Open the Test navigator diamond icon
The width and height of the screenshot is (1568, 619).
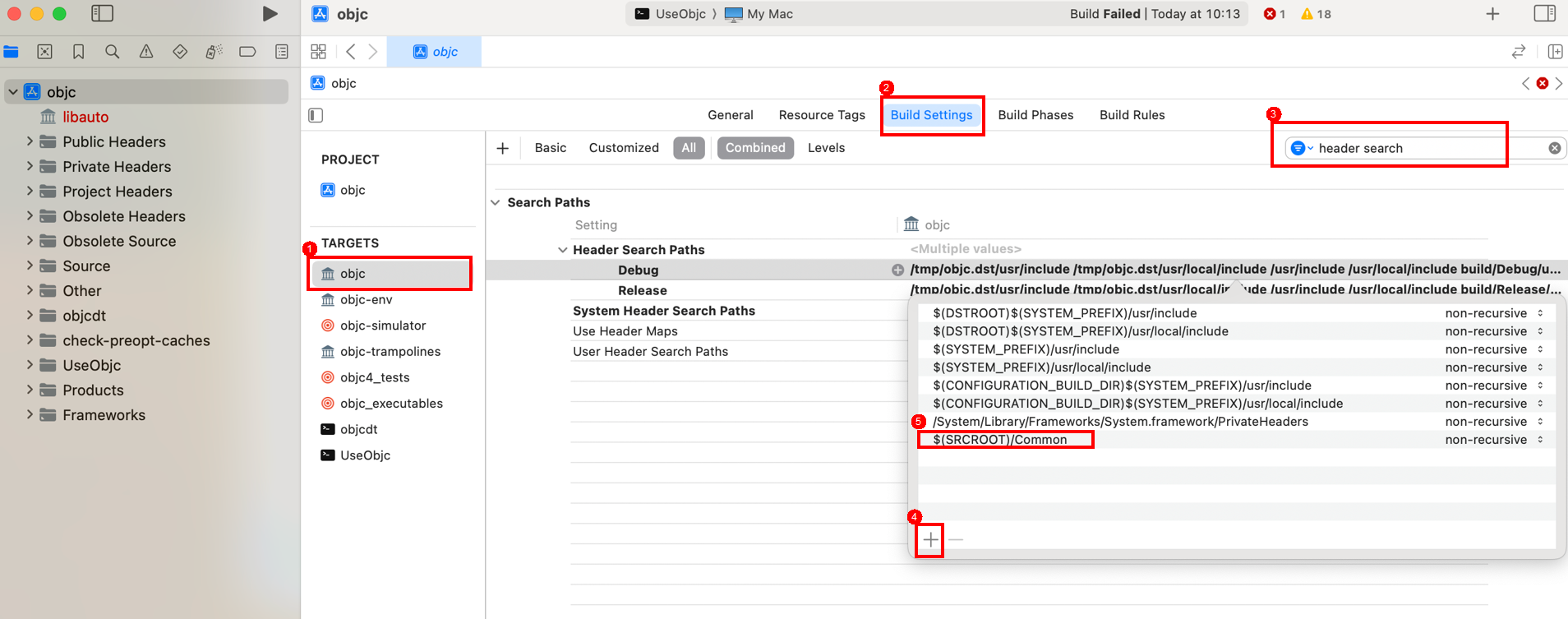coord(180,52)
